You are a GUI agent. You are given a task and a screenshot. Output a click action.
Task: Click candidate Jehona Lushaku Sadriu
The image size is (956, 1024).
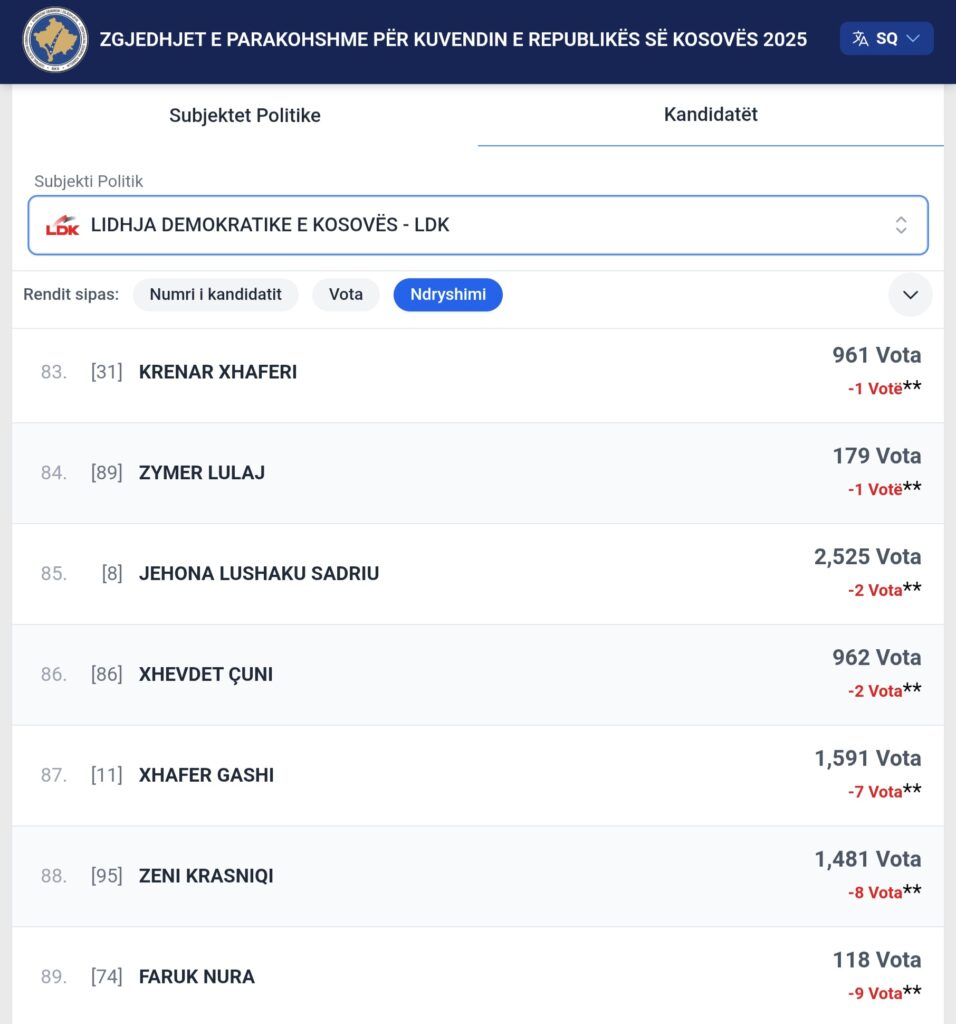pos(259,574)
